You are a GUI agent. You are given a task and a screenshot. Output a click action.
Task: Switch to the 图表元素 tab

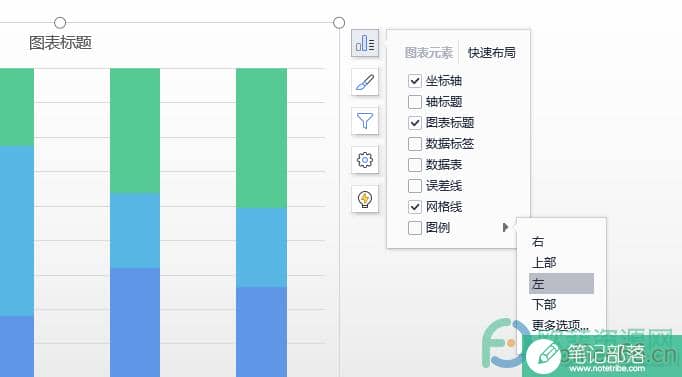[429, 53]
